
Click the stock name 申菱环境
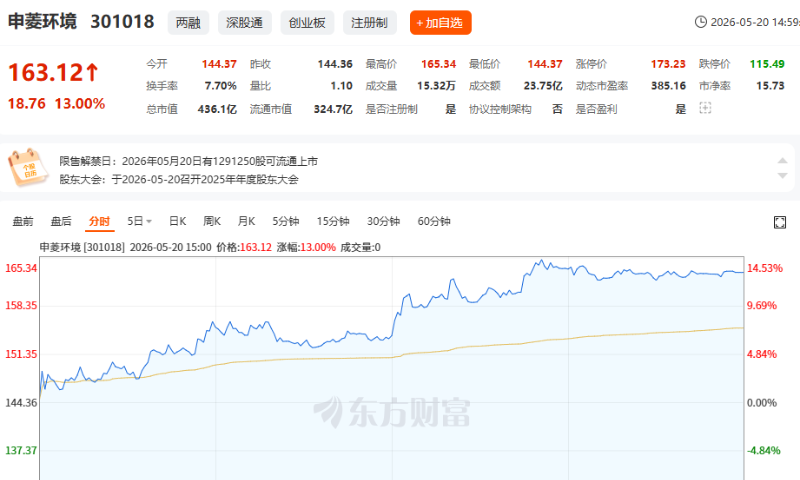point(42,21)
